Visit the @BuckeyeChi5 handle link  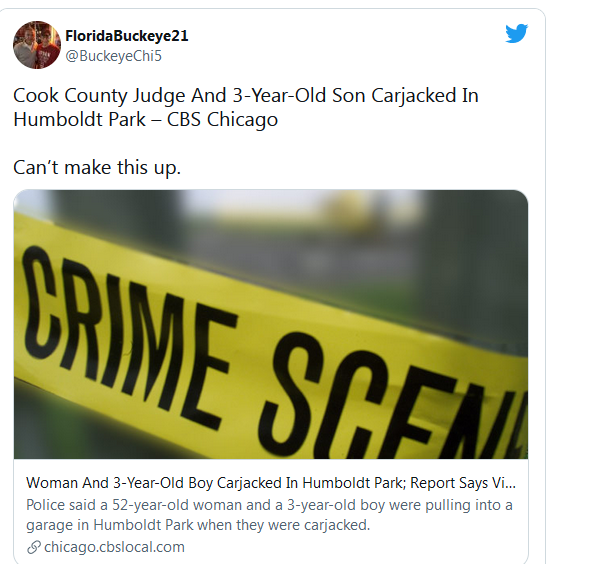(114, 56)
